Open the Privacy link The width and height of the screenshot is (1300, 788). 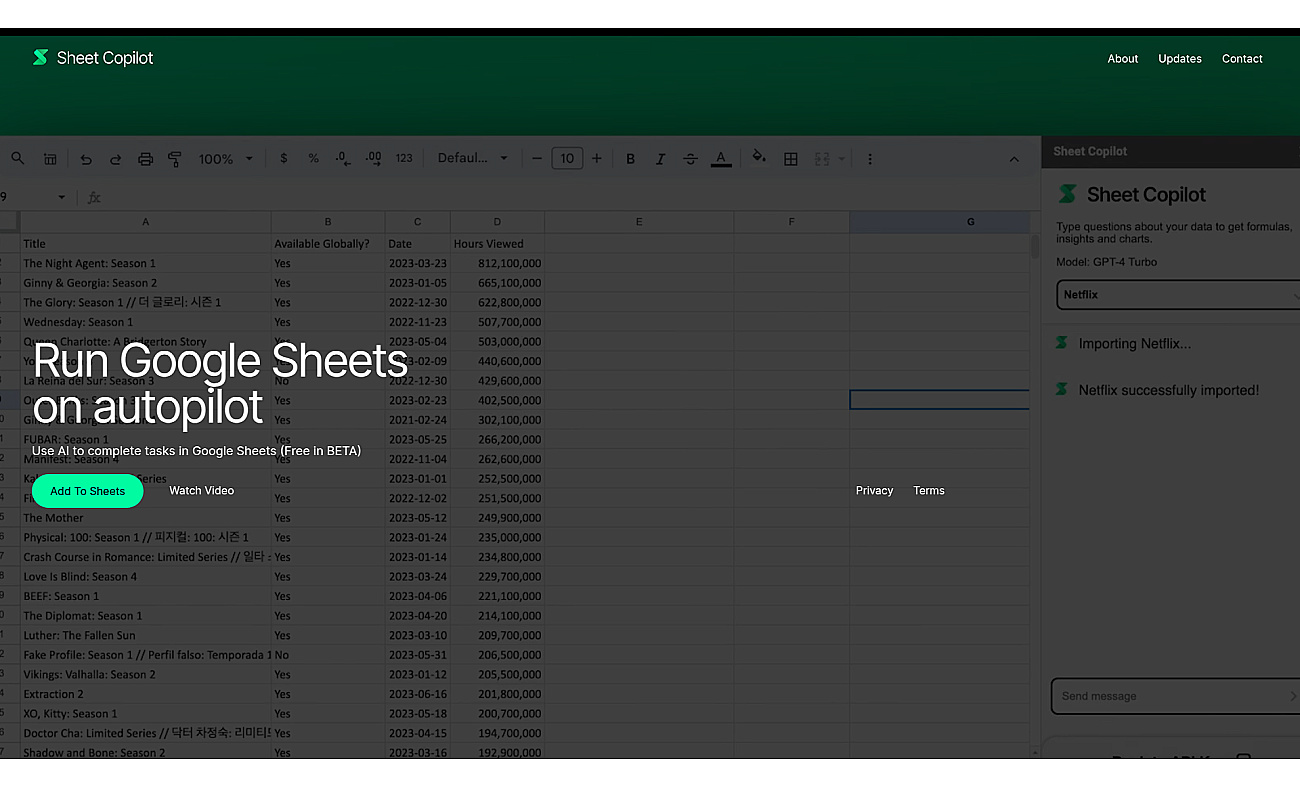click(x=874, y=491)
